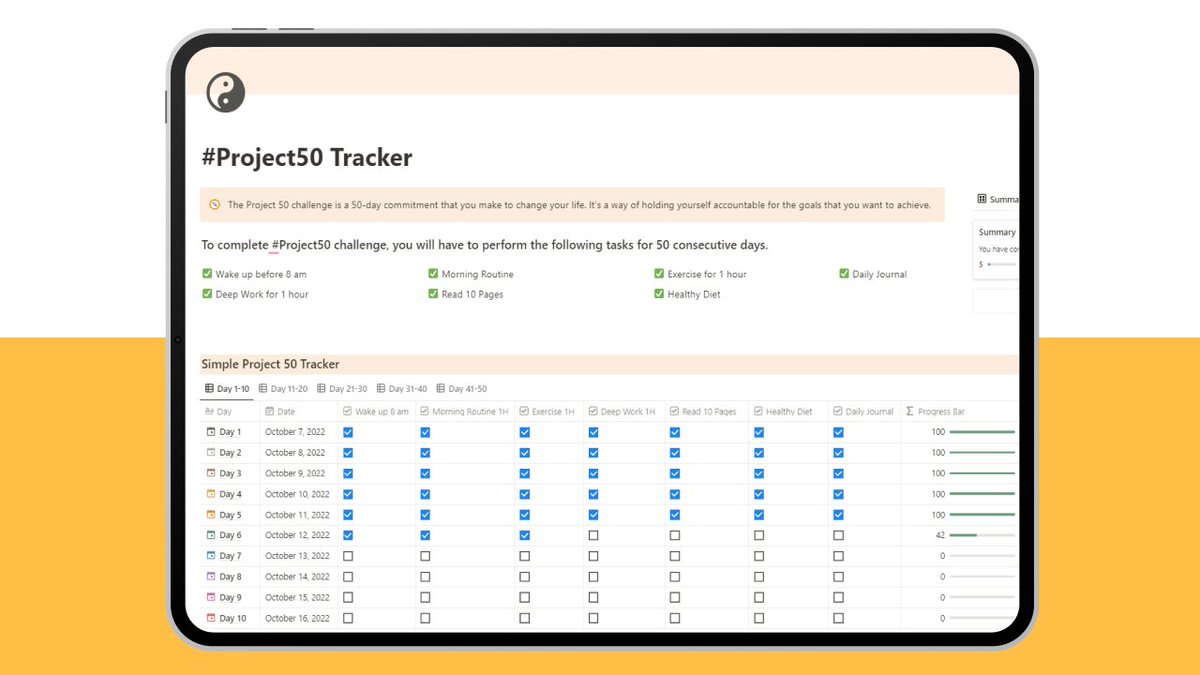Uncheck Morning Routine 1H for Day 4
The height and width of the screenshot is (675, 1200).
(x=425, y=494)
